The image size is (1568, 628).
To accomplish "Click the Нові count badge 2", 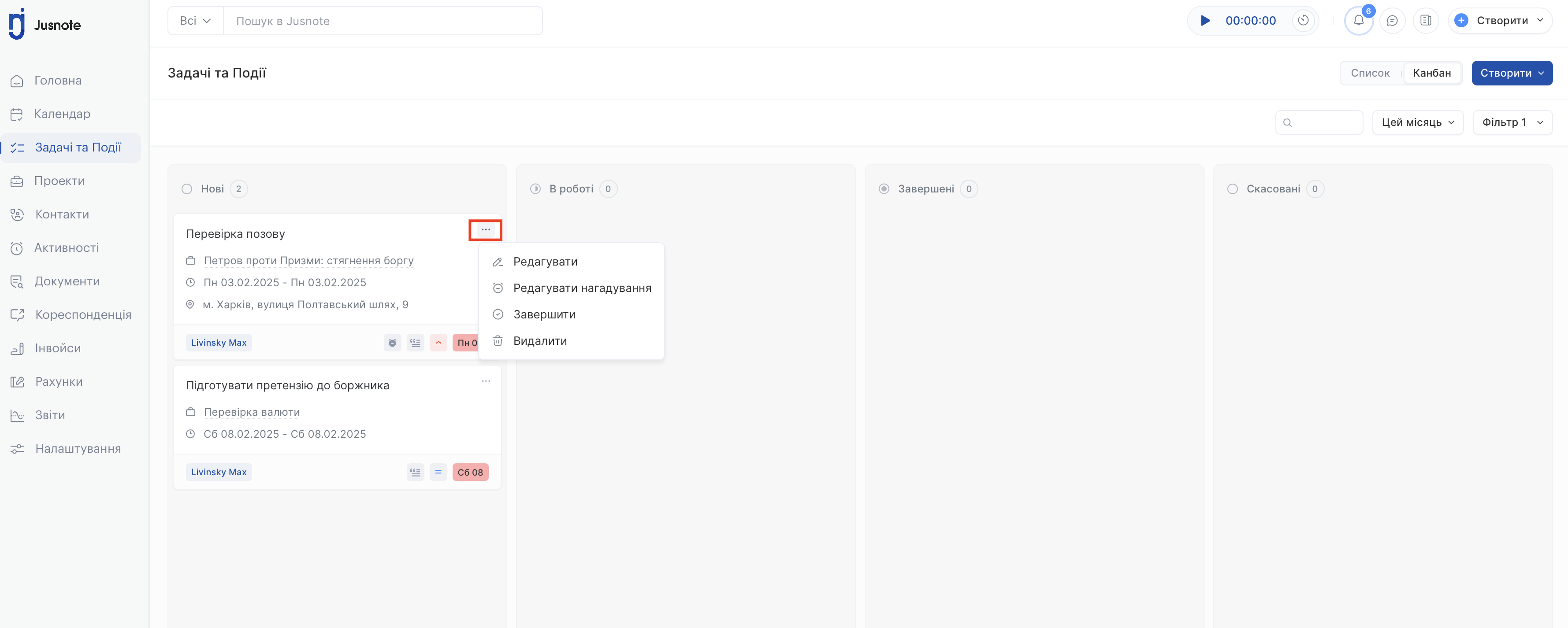I will [x=238, y=188].
